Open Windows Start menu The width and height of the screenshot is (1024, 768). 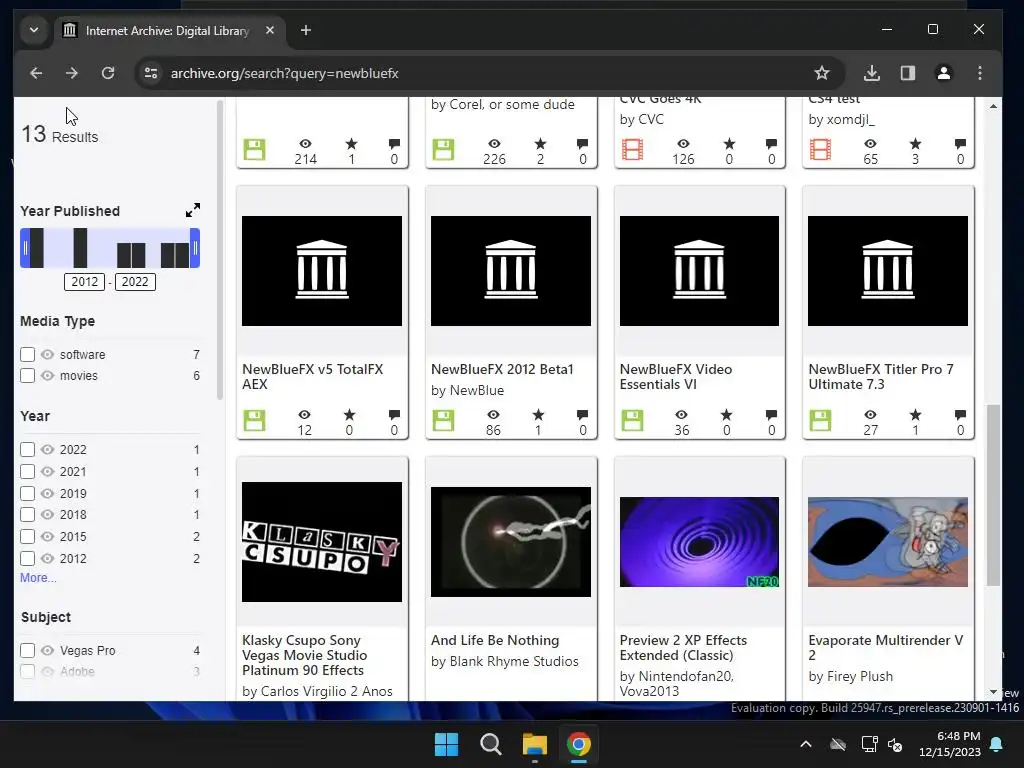pyautogui.click(x=447, y=744)
